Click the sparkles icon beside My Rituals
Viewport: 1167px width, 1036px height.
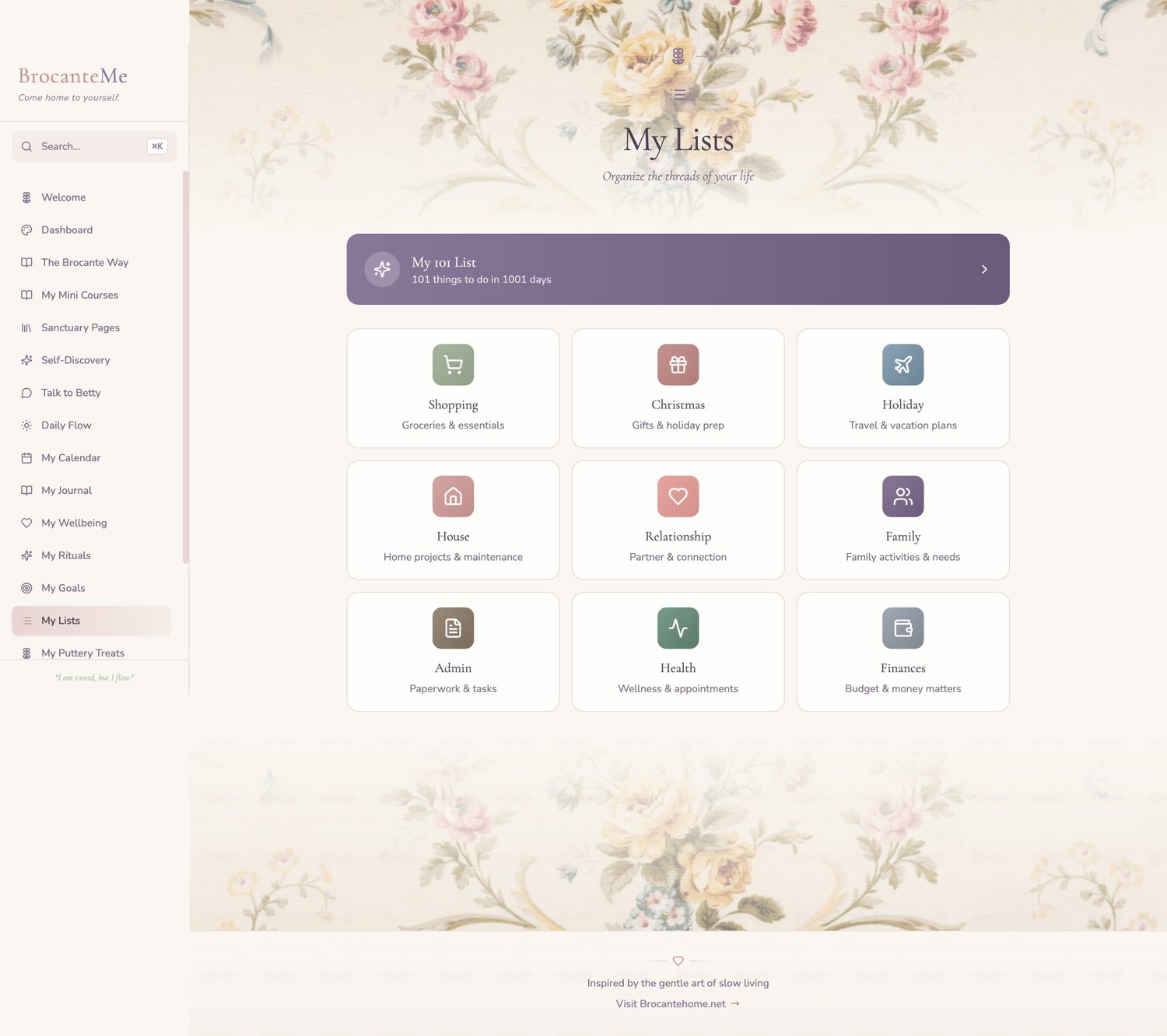click(26, 555)
